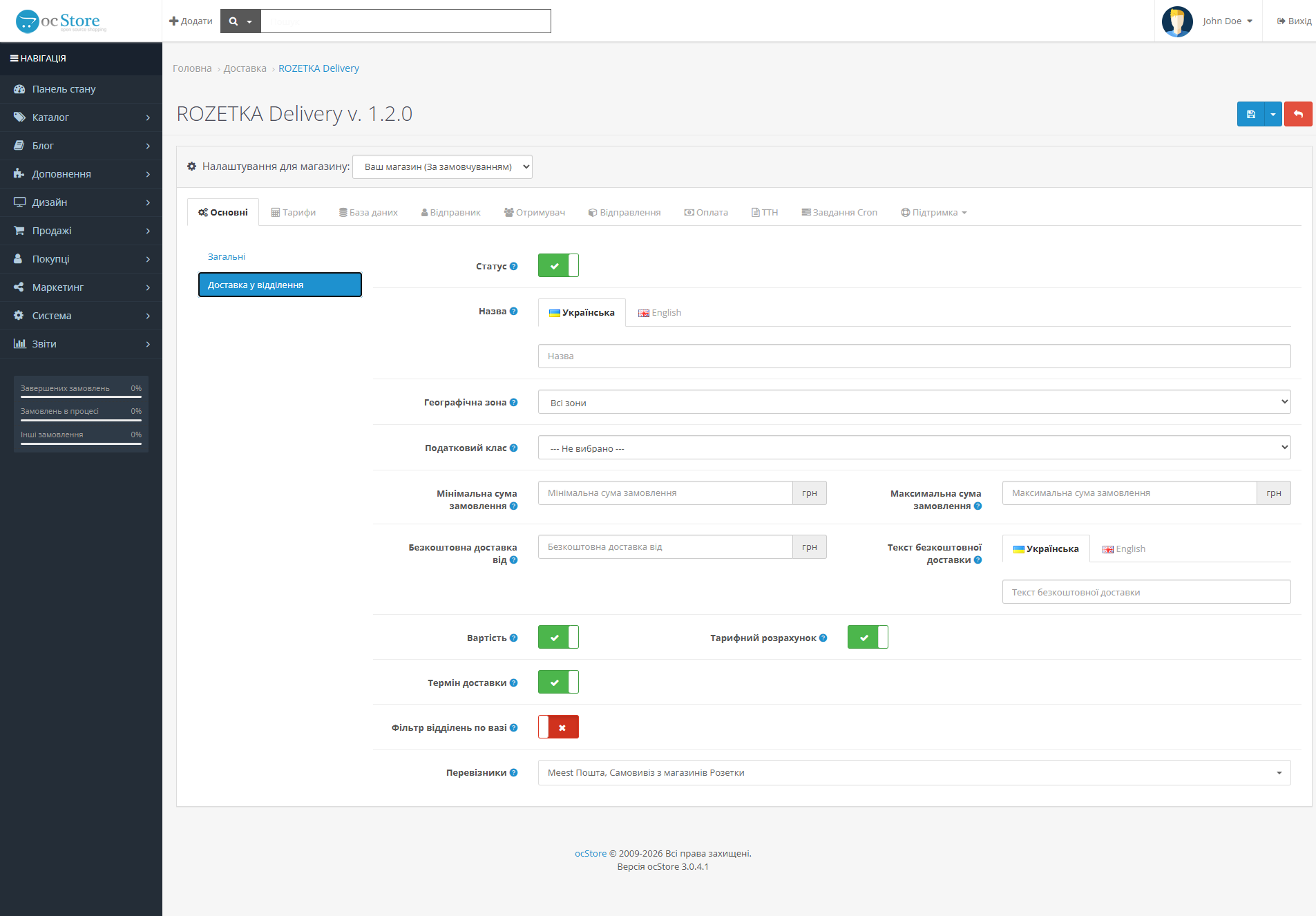Open the Перевізники multiselect dropdown
This screenshot has height=916, width=1316.
tap(914, 772)
